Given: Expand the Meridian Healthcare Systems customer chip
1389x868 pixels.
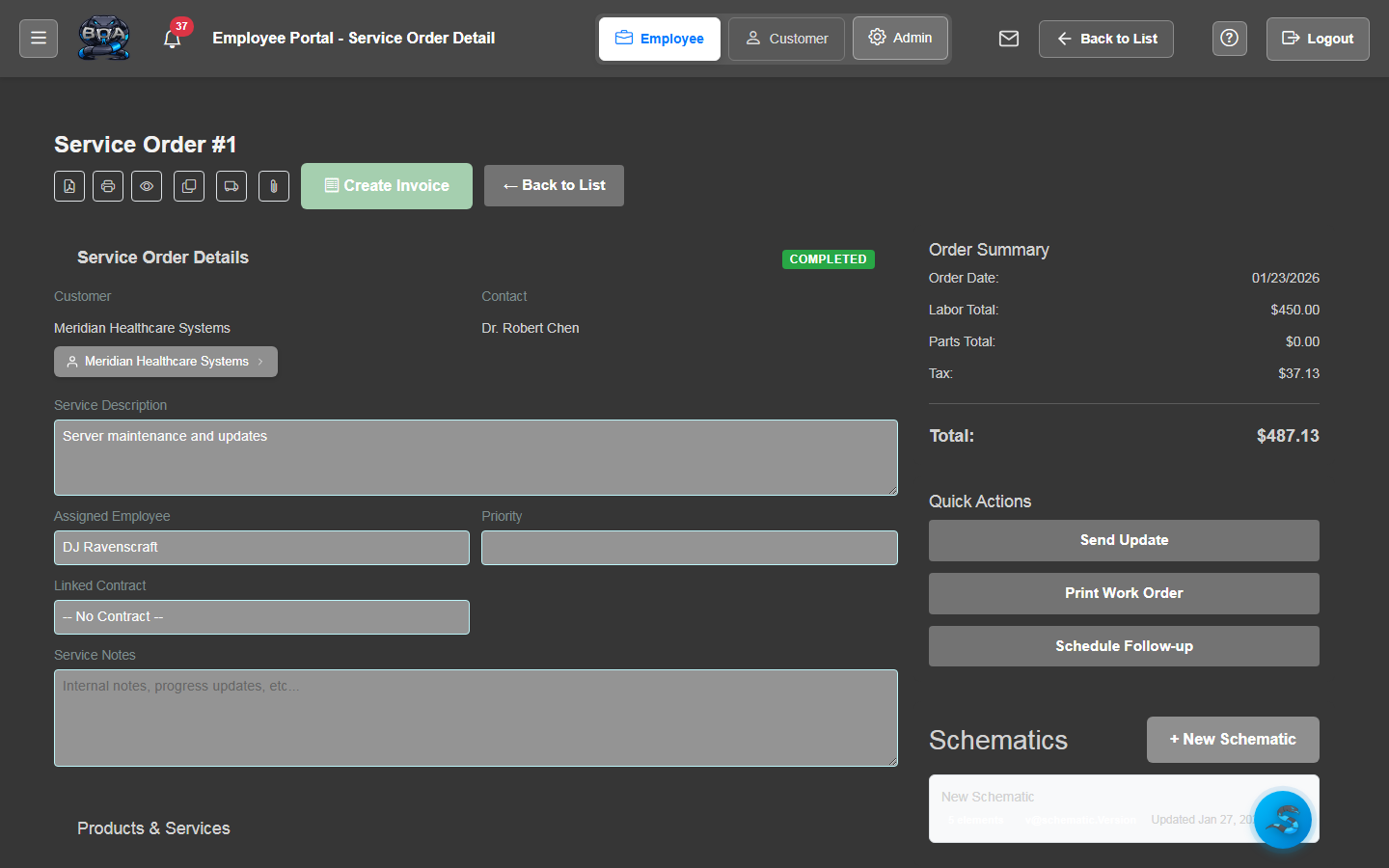Looking at the screenshot, I should [165, 361].
